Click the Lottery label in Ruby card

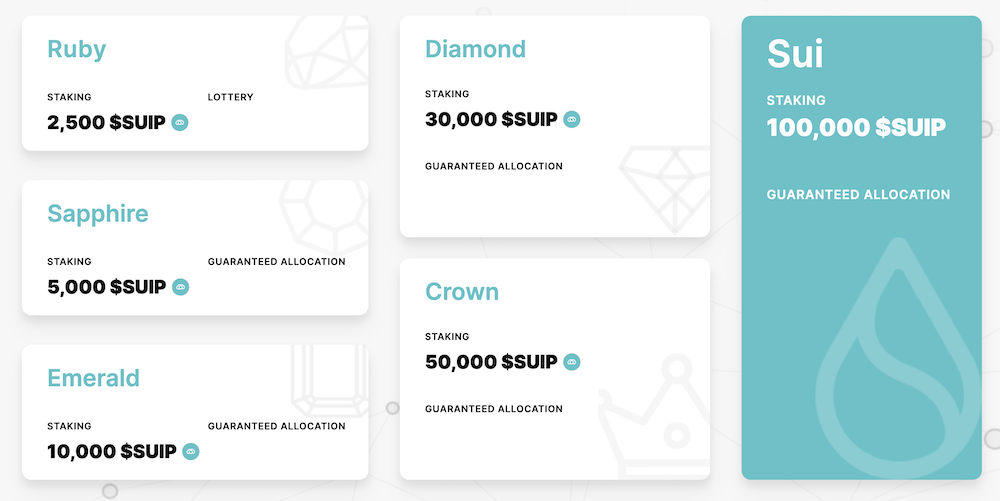pyautogui.click(x=230, y=97)
